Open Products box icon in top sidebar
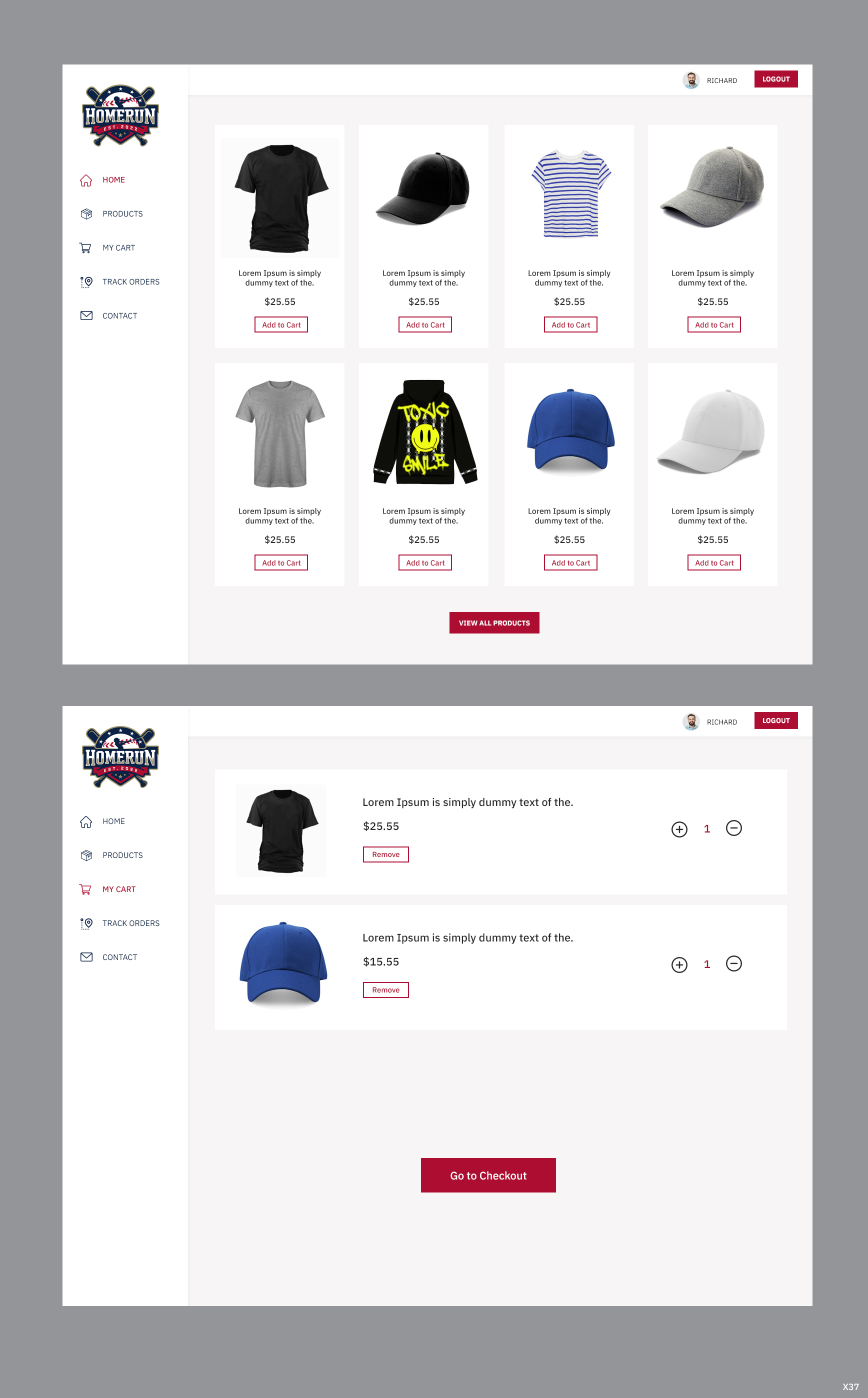This screenshot has width=868, height=1398. (x=86, y=214)
